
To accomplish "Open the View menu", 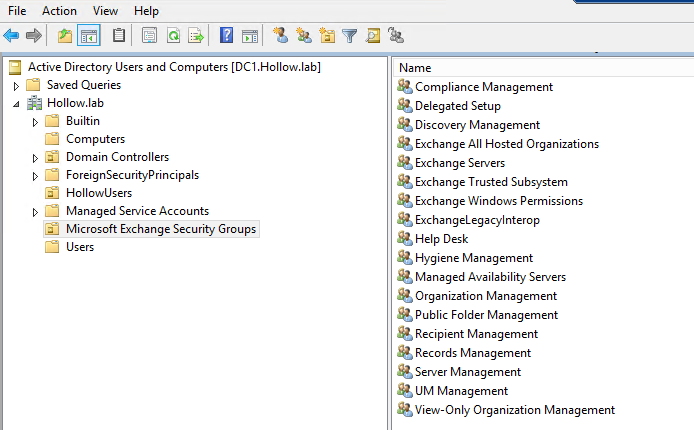I will (105, 10).
